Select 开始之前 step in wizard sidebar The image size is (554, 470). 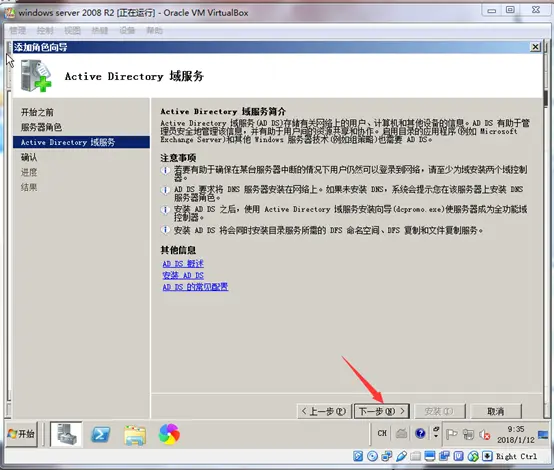pyautogui.click(x=37, y=112)
